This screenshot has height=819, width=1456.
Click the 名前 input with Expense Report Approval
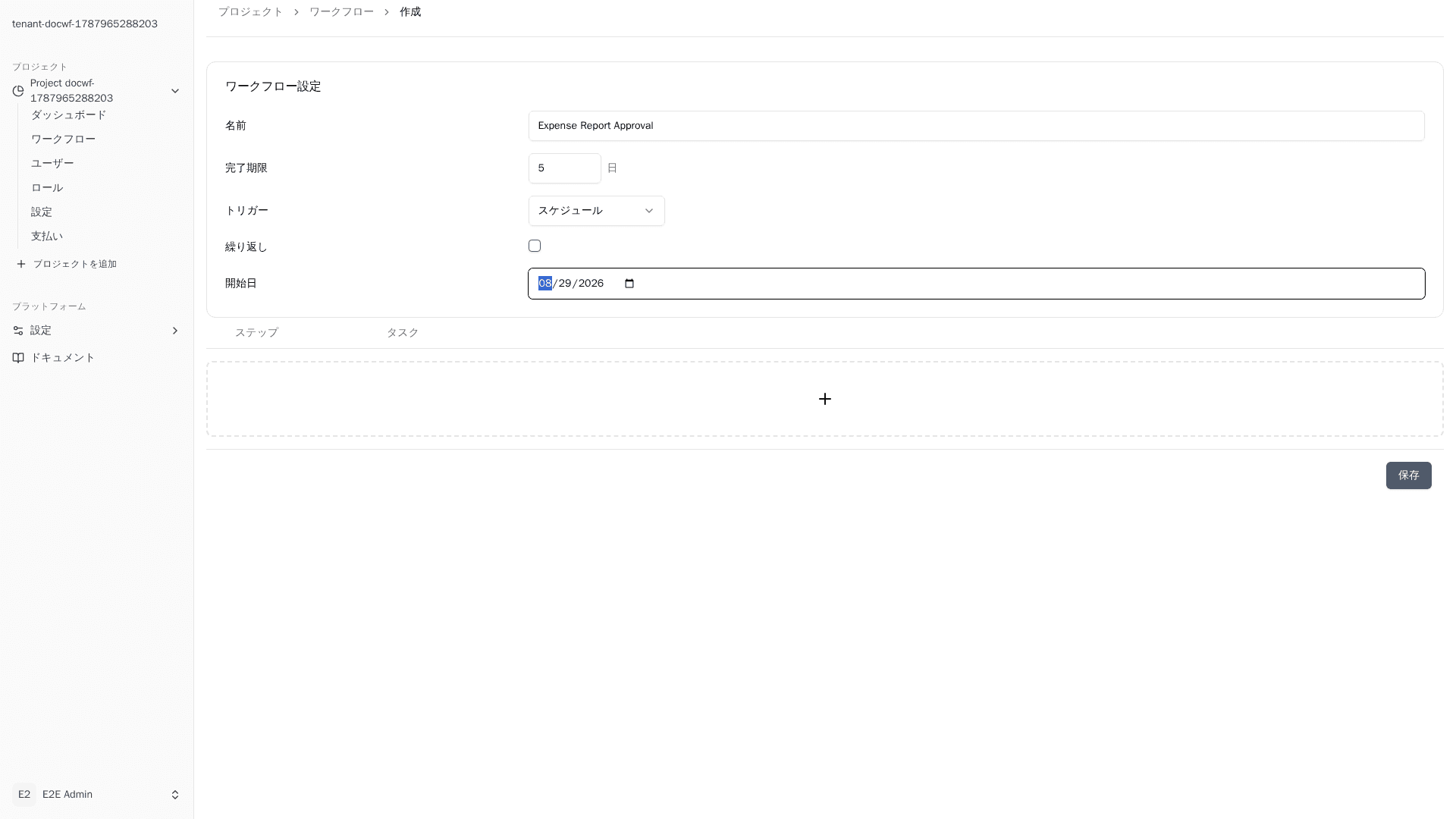click(x=977, y=126)
